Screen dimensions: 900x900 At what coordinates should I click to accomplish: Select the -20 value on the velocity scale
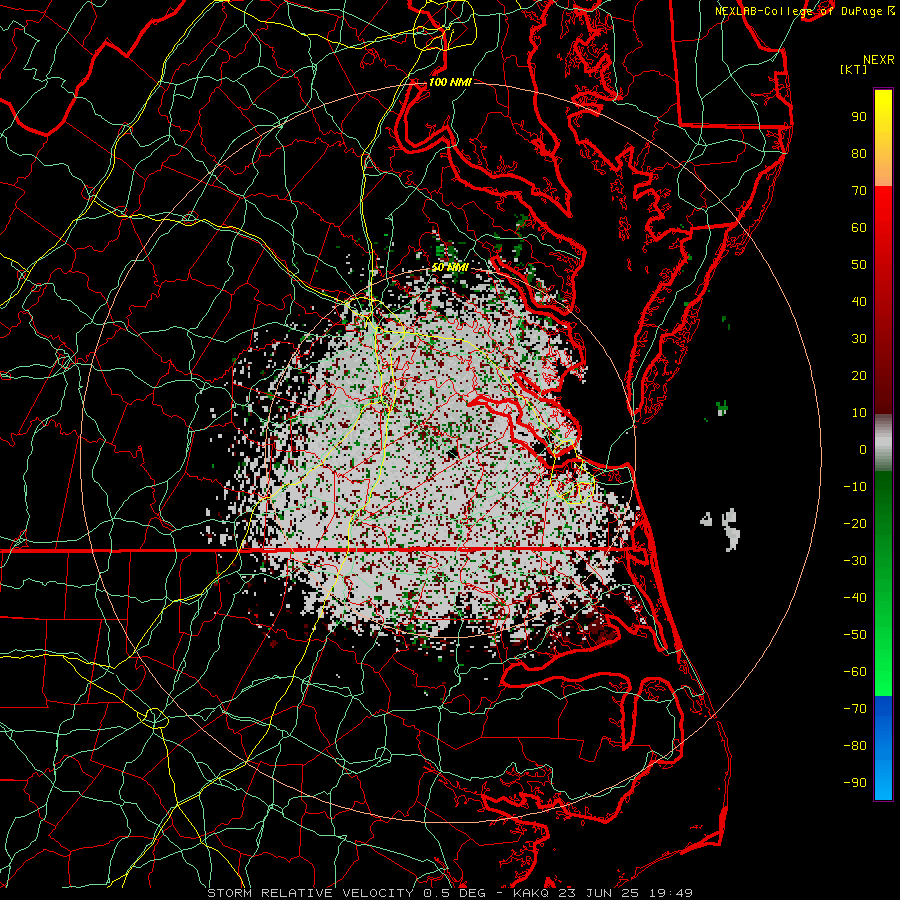click(x=855, y=524)
